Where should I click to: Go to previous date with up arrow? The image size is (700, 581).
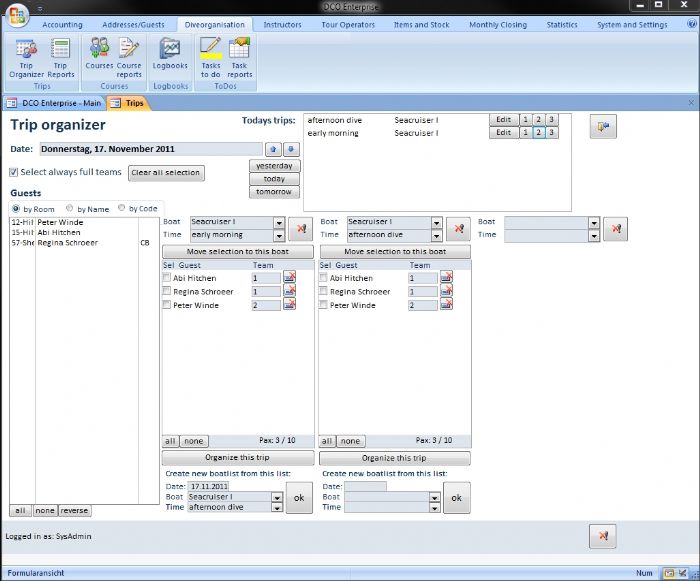tap(273, 150)
